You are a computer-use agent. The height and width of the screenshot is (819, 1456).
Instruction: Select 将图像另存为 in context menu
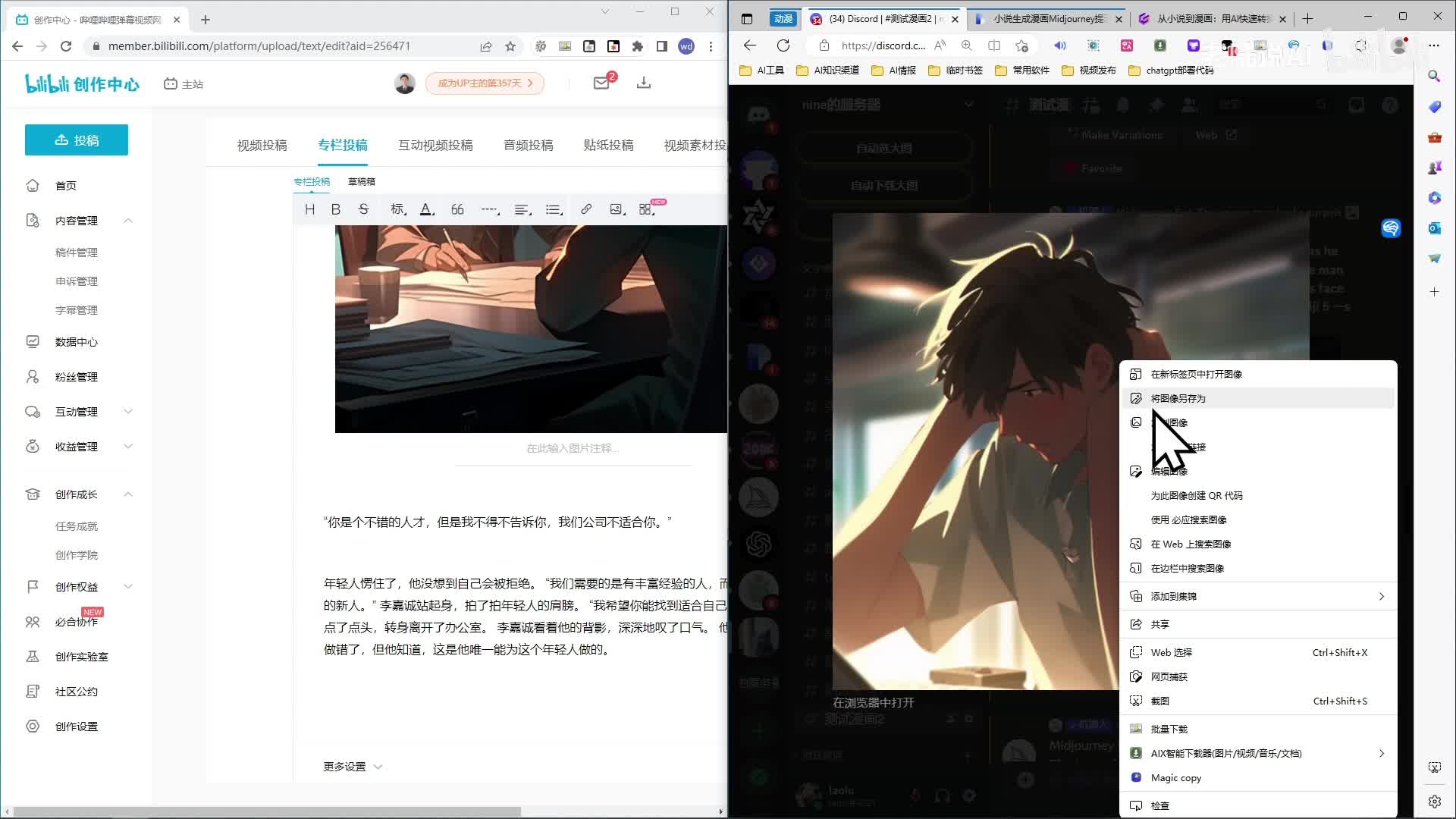point(1178,398)
